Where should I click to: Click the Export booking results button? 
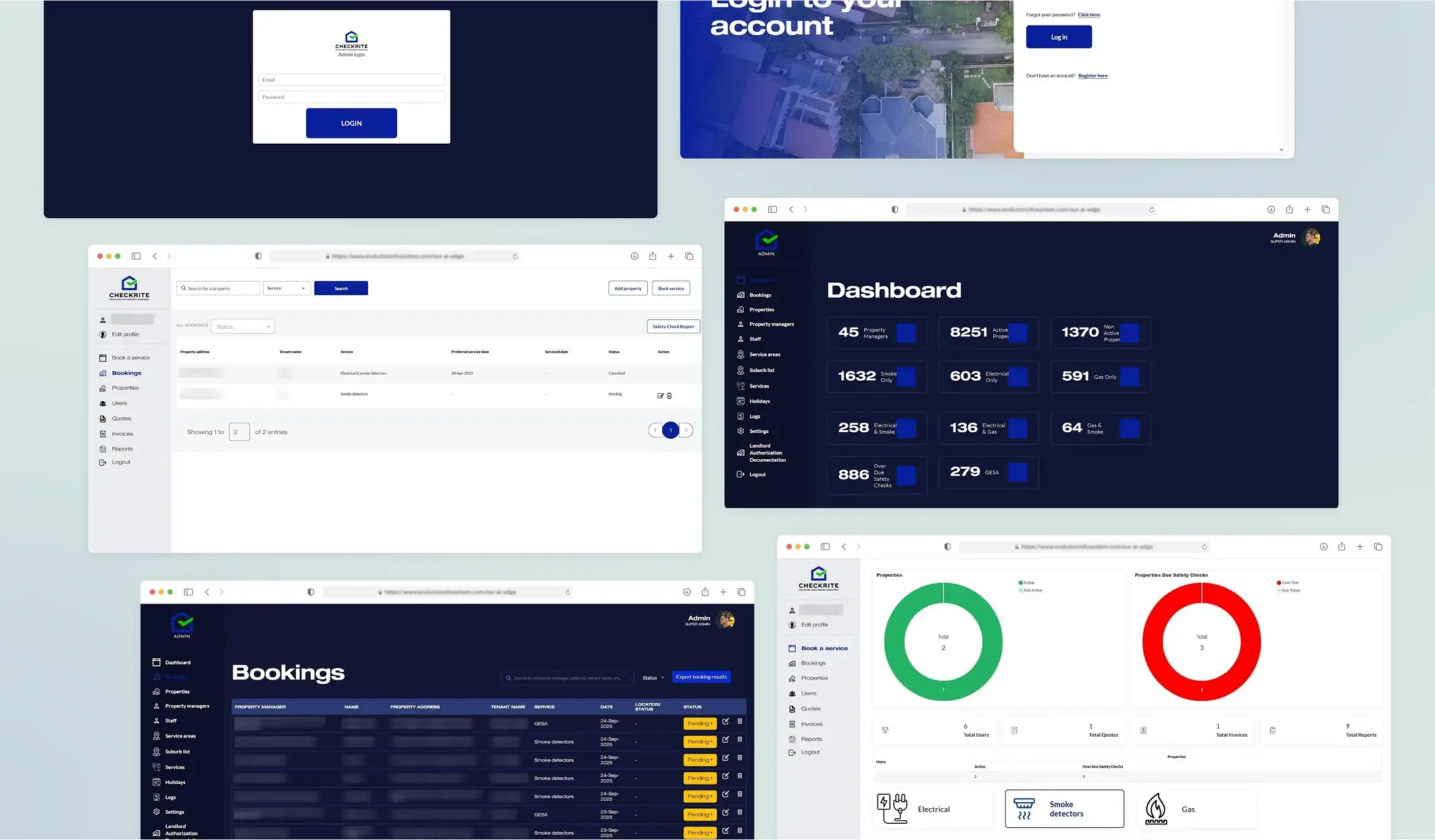pyautogui.click(x=701, y=677)
